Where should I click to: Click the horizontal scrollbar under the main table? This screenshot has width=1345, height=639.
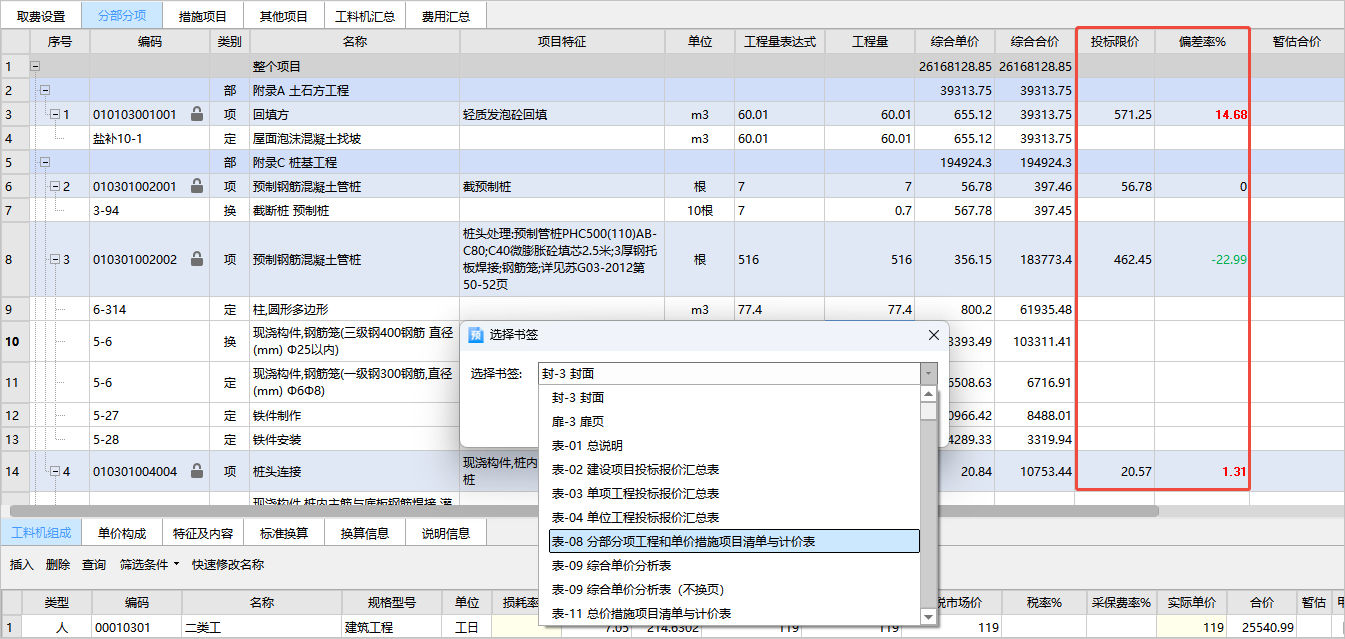click(600, 511)
